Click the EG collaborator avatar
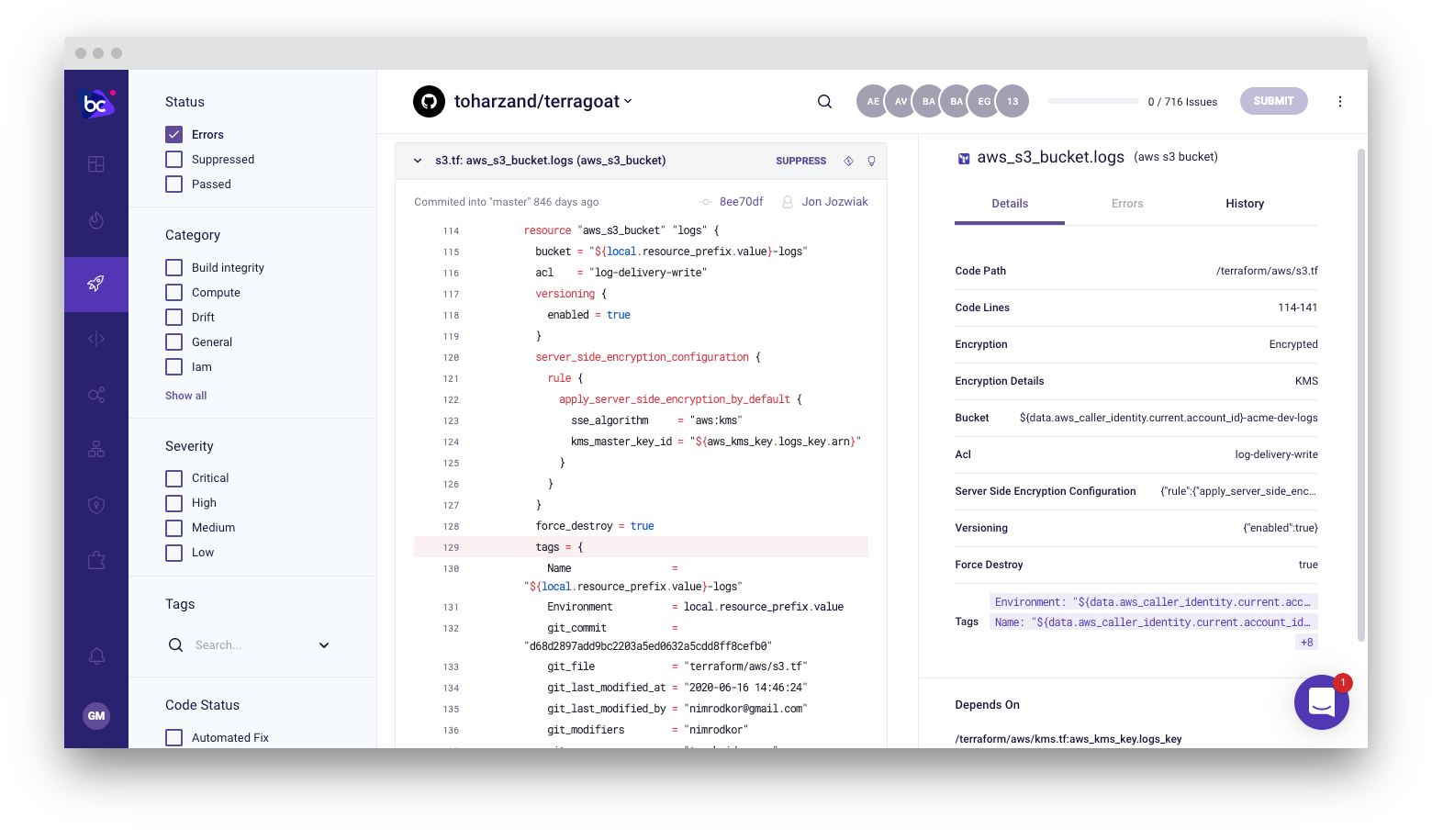Image resolution: width=1432 pixels, height=840 pixels. pyautogui.click(x=984, y=101)
